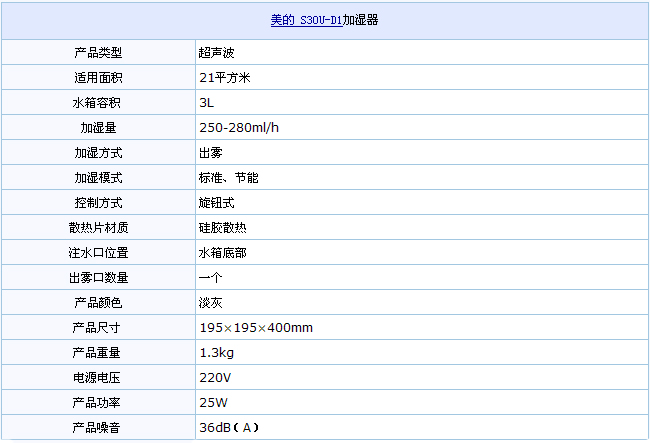Viewport: 650px width, 443px height.
Task: Click the 硅胶散热 value text
Action: (x=222, y=227)
